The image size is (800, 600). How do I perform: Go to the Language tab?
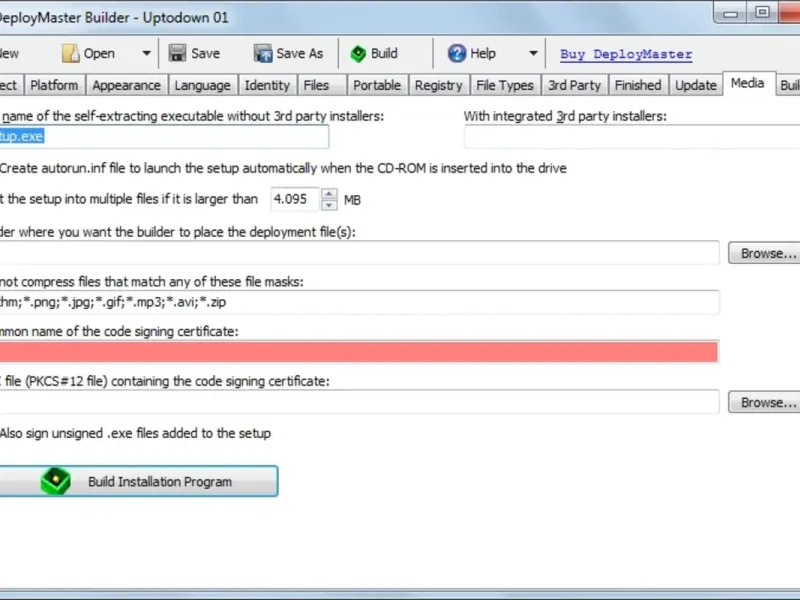coord(203,85)
